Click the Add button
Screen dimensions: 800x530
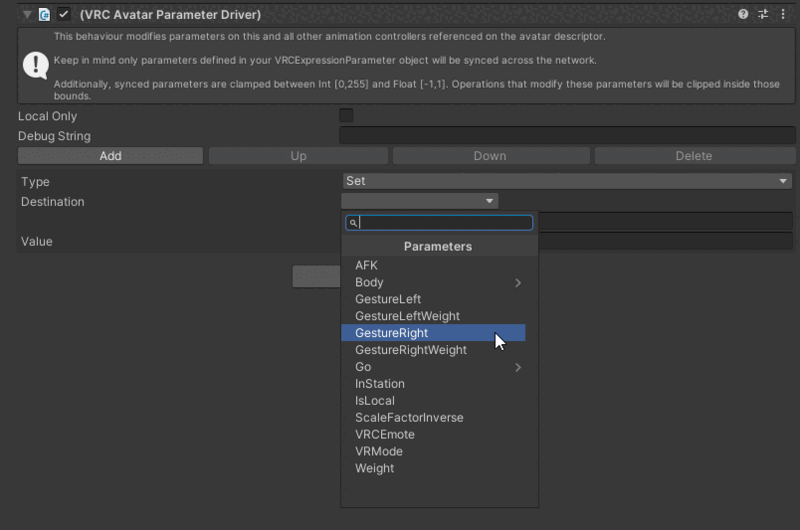pyautogui.click(x=110, y=156)
